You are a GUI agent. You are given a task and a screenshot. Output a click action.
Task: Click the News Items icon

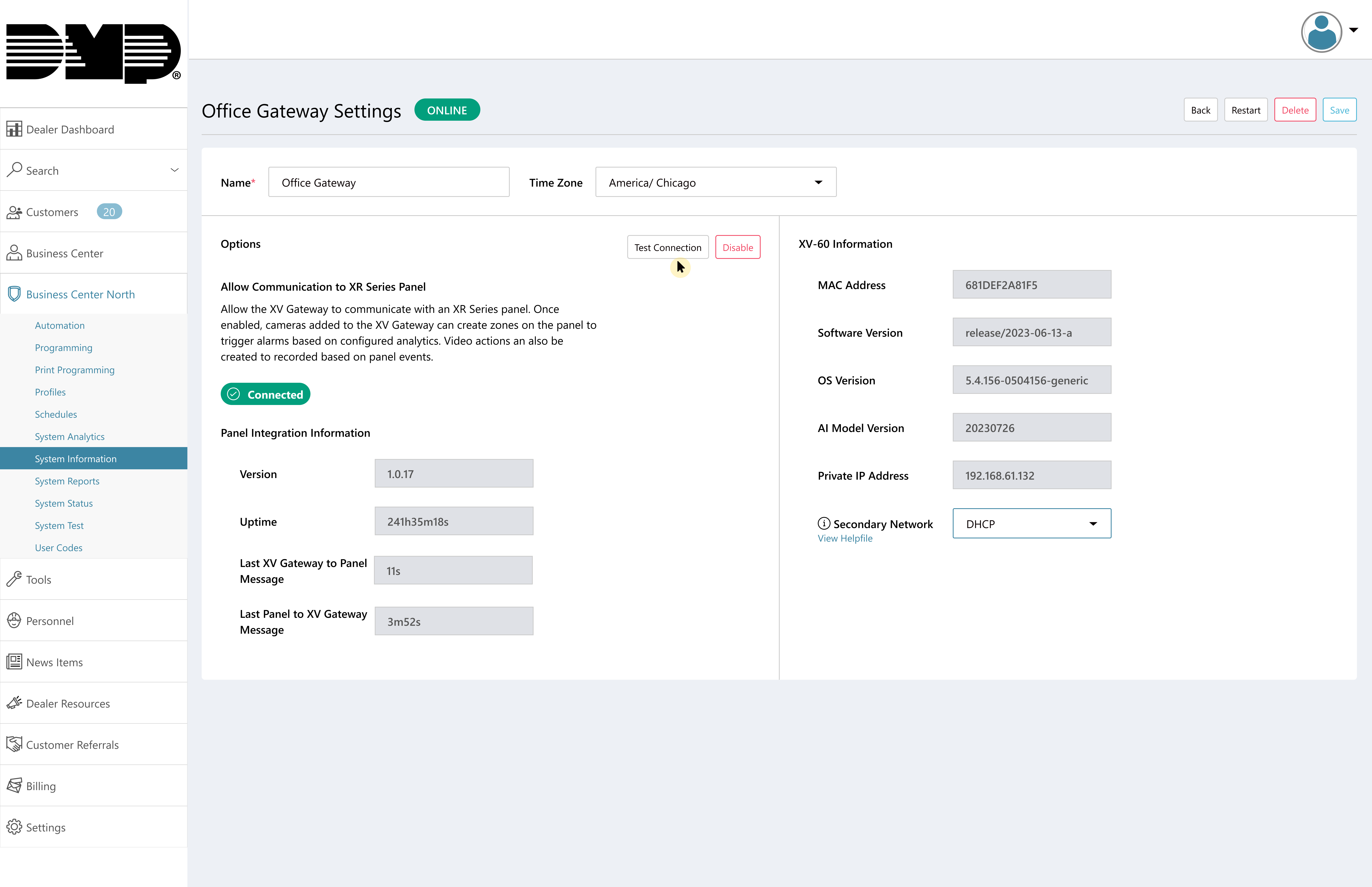[14, 661]
